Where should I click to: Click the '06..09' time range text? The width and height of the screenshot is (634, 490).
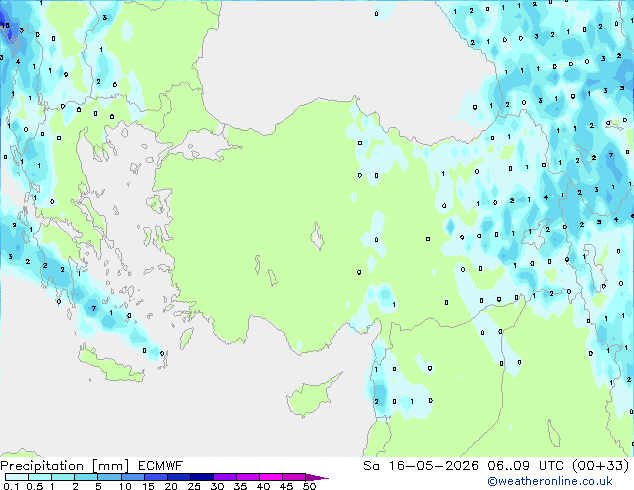508,466
